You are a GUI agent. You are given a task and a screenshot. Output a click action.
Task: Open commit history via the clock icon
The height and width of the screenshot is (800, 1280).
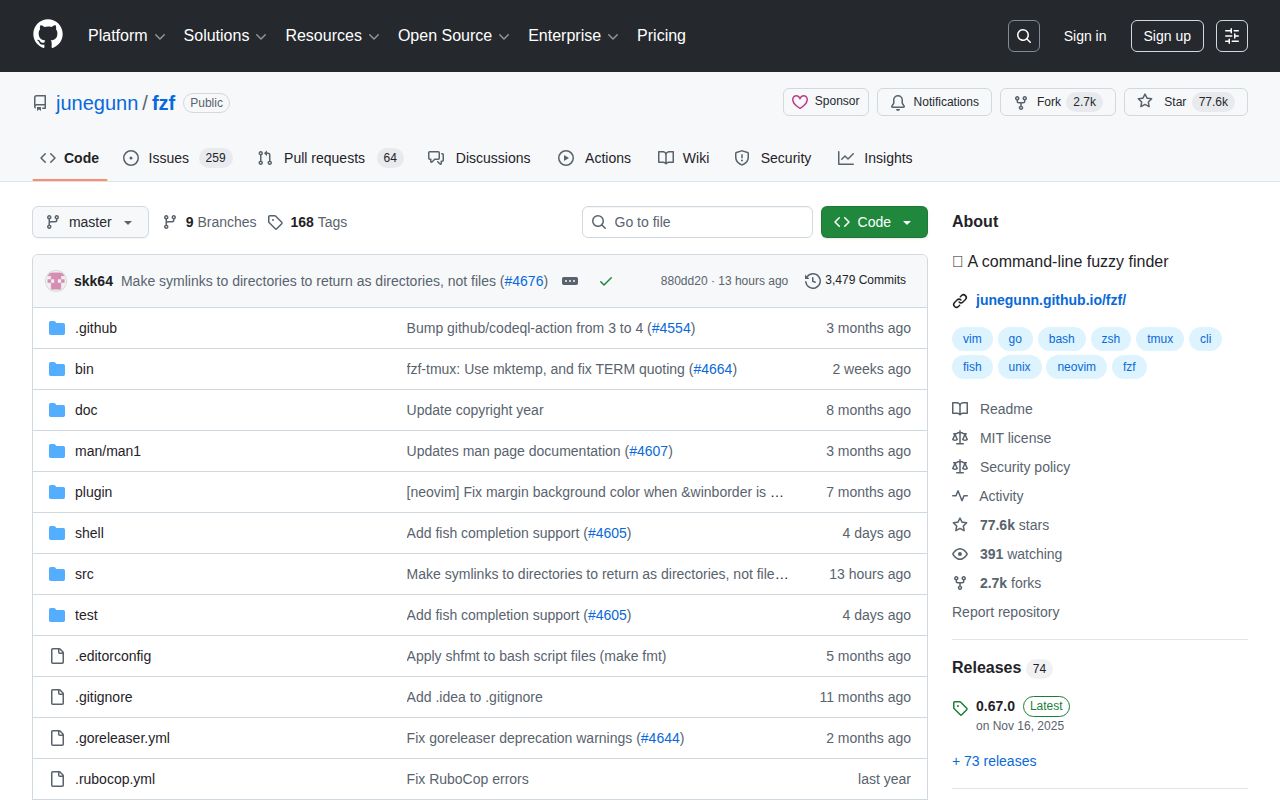(x=812, y=281)
